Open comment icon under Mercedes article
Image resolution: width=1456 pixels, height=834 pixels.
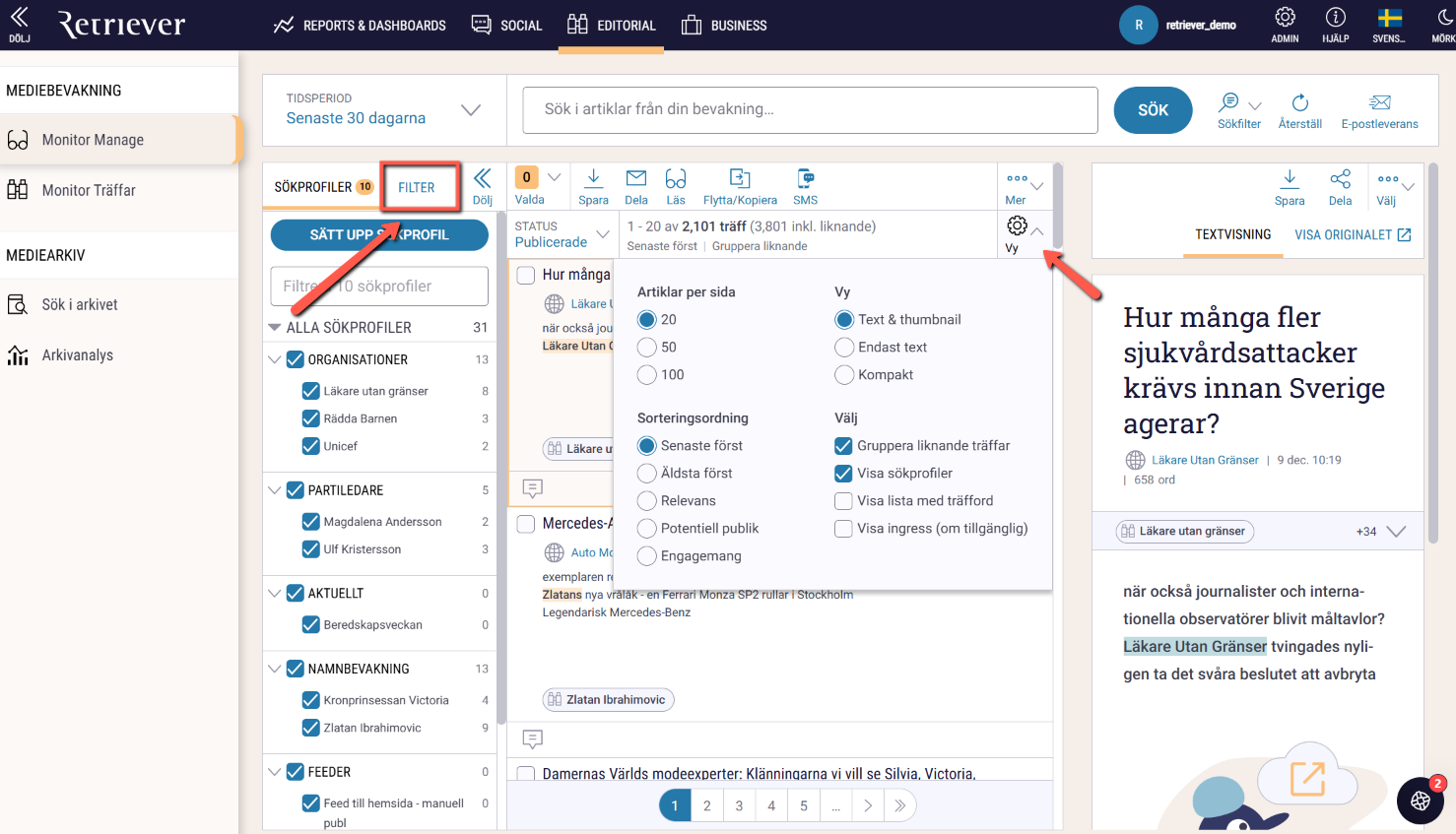532,738
